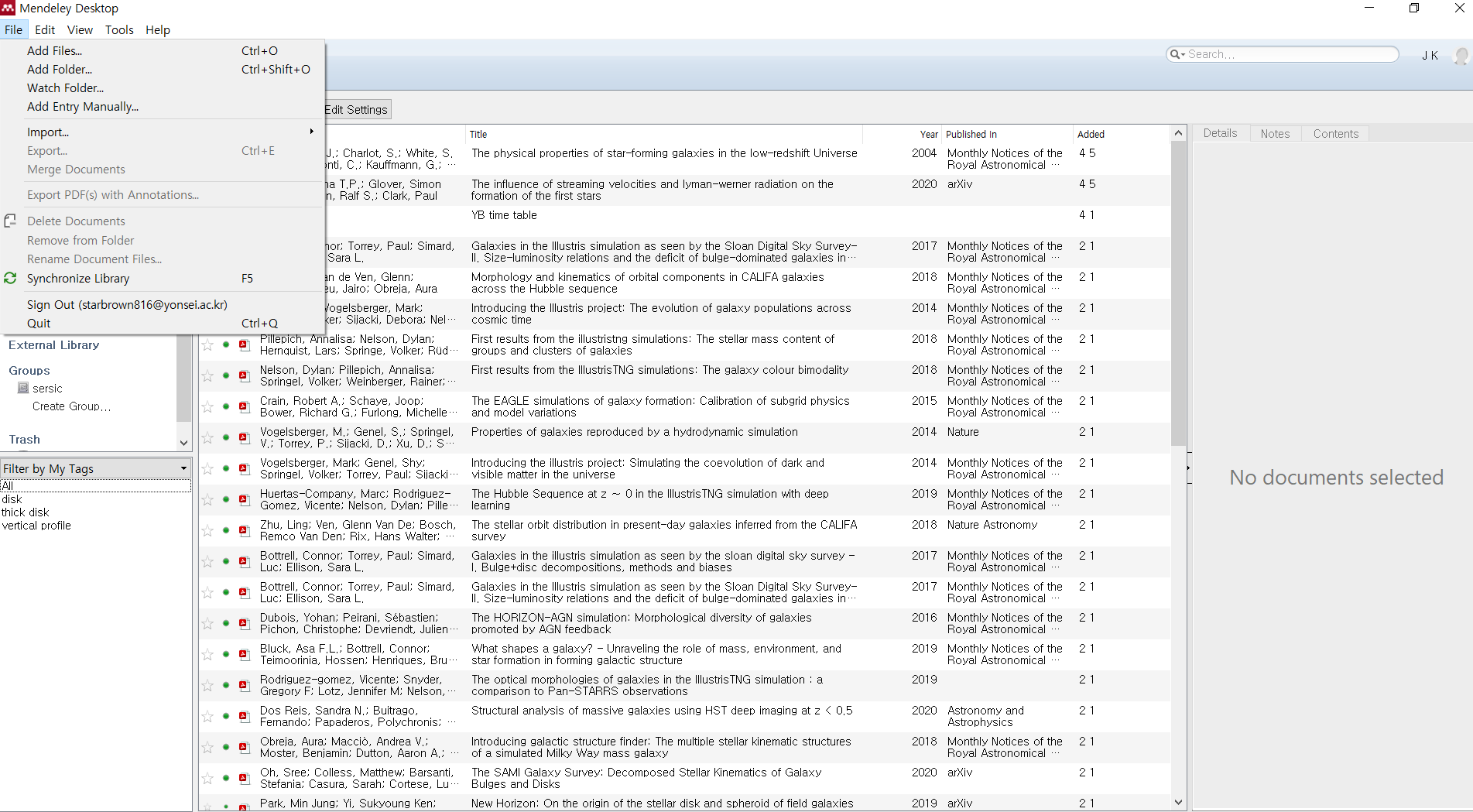Open PDF icon for Nelson galaxy colour bimodality row
Image resolution: width=1473 pixels, height=812 pixels.
pyautogui.click(x=244, y=375)
